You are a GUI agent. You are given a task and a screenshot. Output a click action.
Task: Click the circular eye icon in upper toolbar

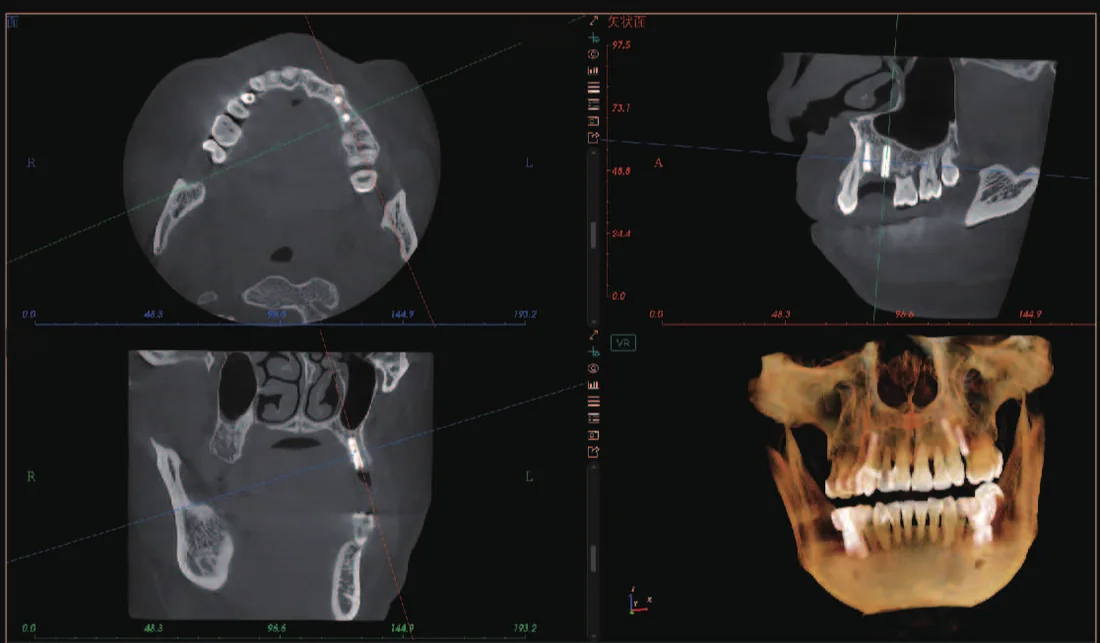tap(593, 54)
